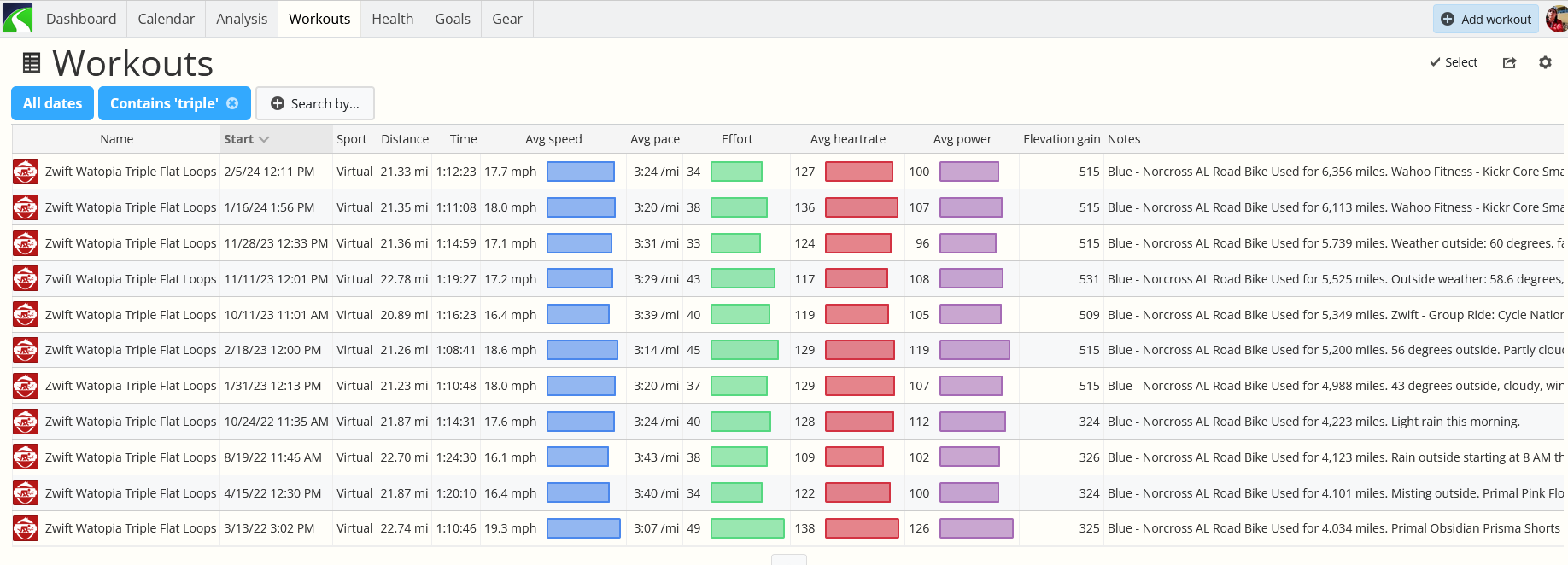
Task: Click the SportTracks green logo icon
Action: click(17, 18)
